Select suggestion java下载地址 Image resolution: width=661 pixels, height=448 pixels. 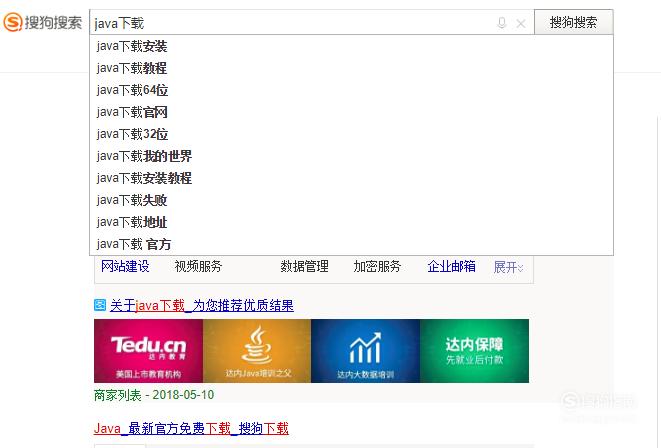click(x=351, y=222)
